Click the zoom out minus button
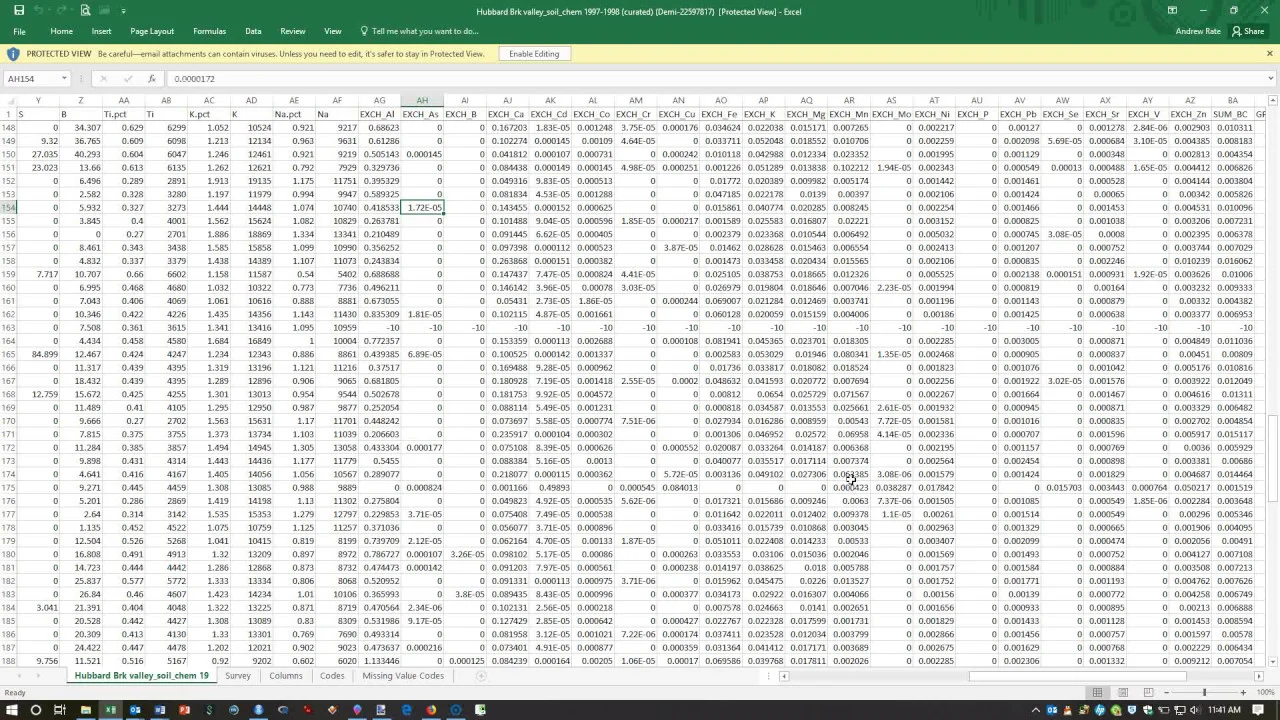The height and width of the screenshot is (720, 1280). pyautogui.click(x=1166, y=692)
